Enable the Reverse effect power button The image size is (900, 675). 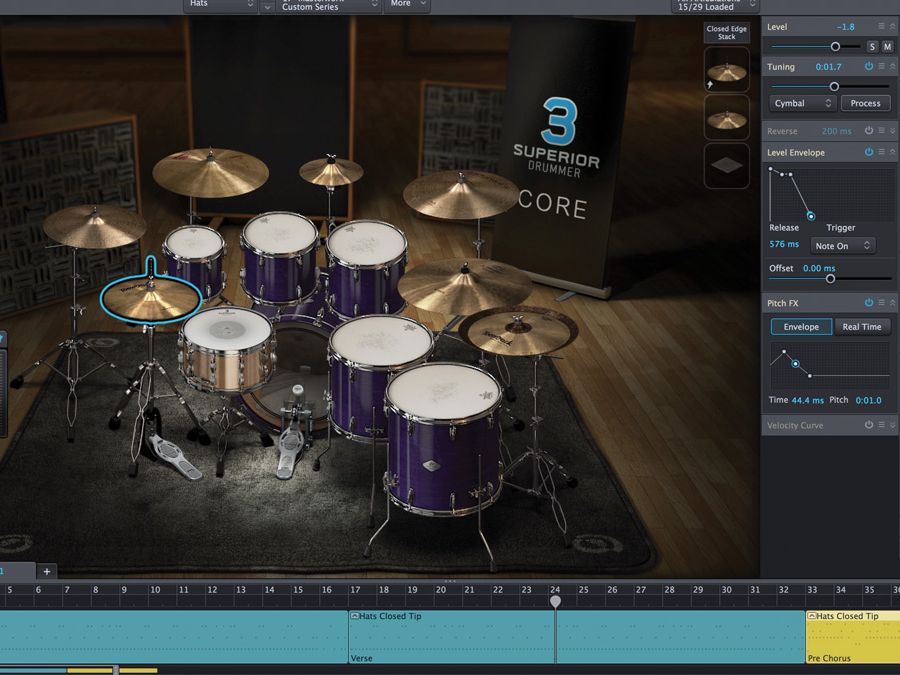[x=868, y=131]
